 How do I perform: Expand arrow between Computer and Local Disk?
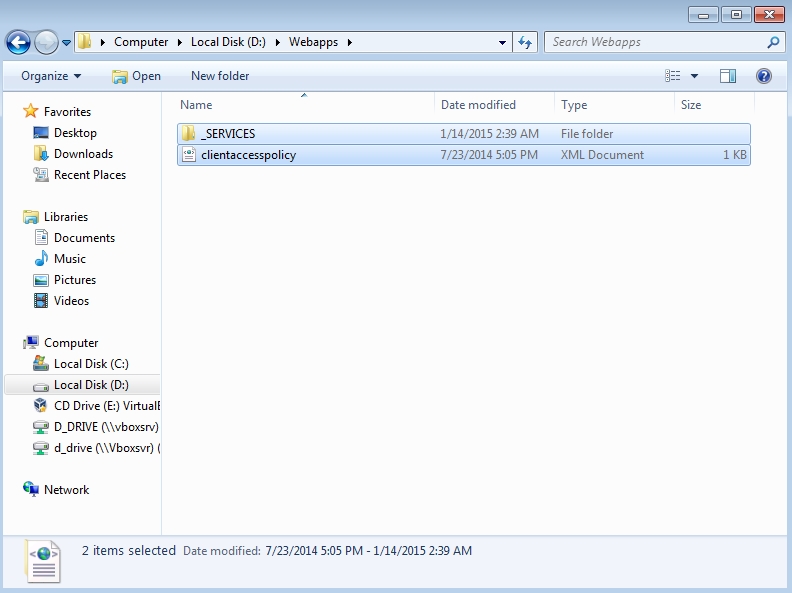click(179, 42)
